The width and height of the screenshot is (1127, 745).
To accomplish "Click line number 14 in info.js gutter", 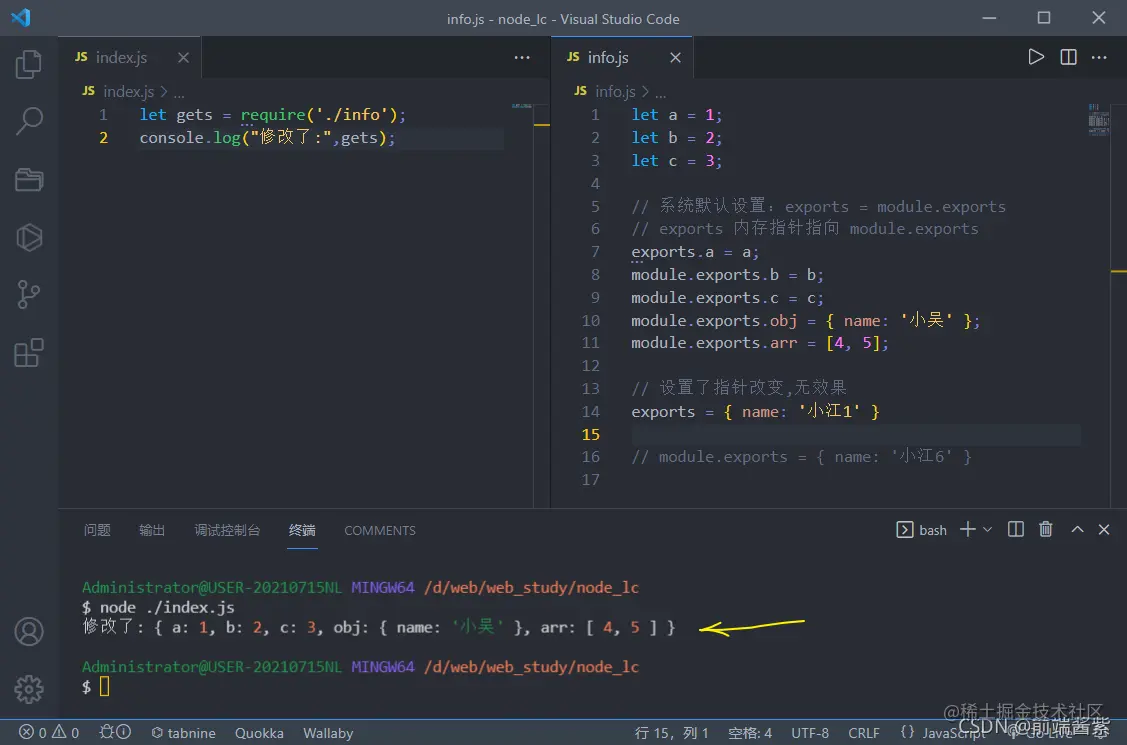I will click(x=590, y=412).
